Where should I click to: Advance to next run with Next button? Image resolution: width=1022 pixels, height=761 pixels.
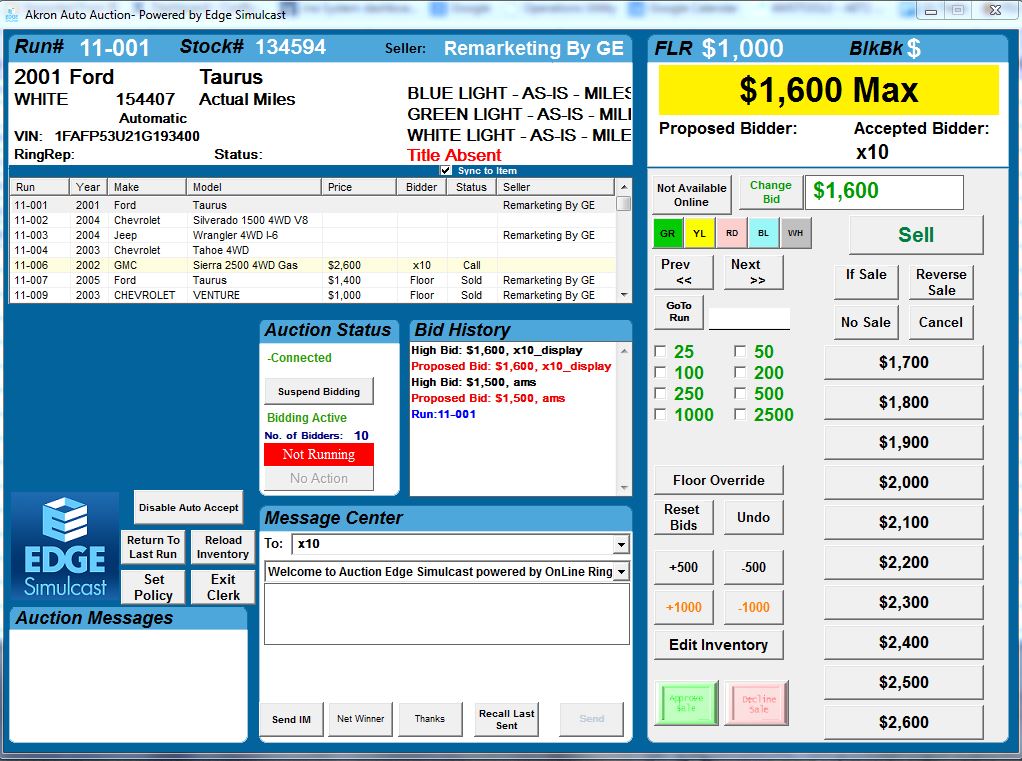[x=753, y=272]
